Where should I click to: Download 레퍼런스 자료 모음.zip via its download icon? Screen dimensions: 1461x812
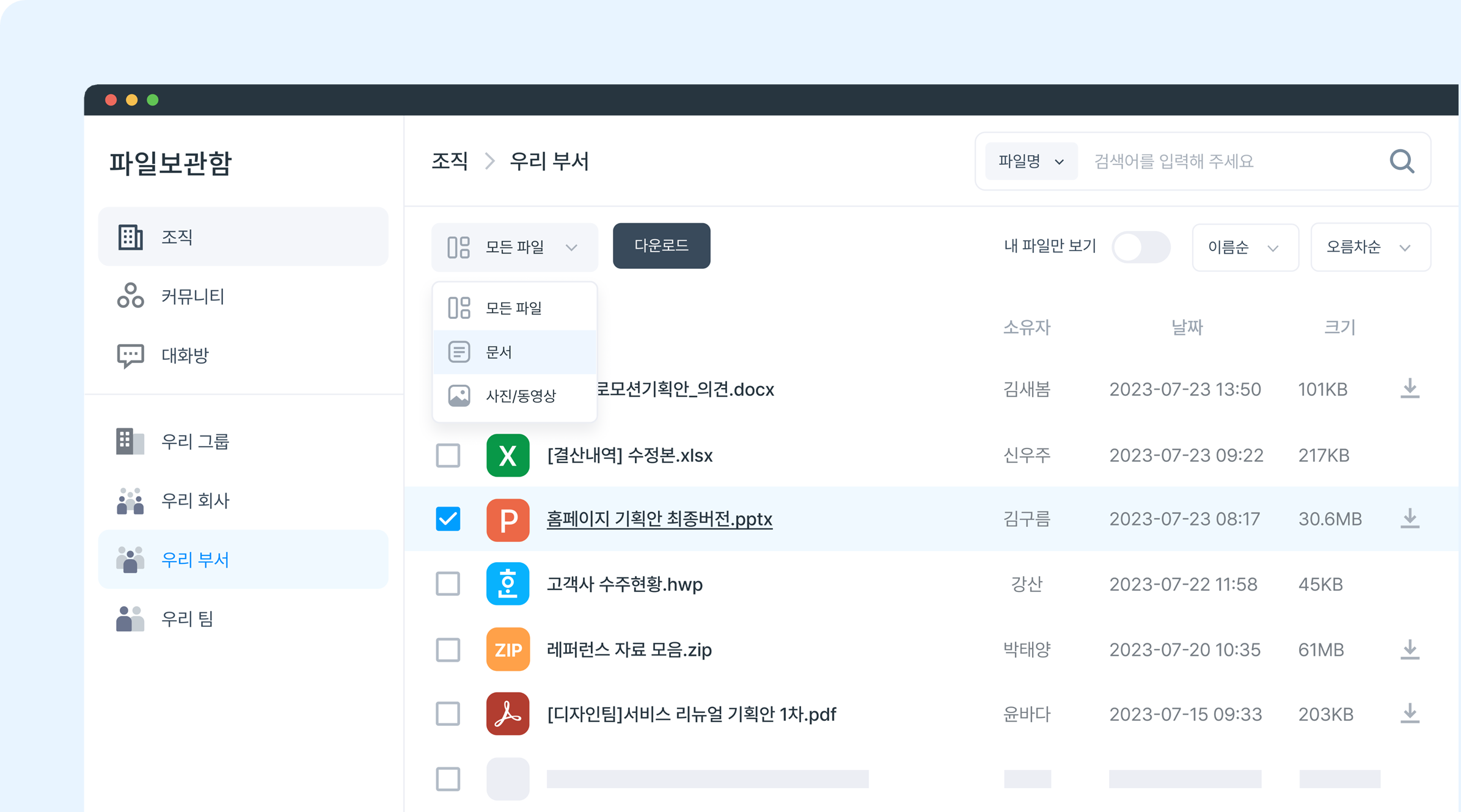(1410, 649)
